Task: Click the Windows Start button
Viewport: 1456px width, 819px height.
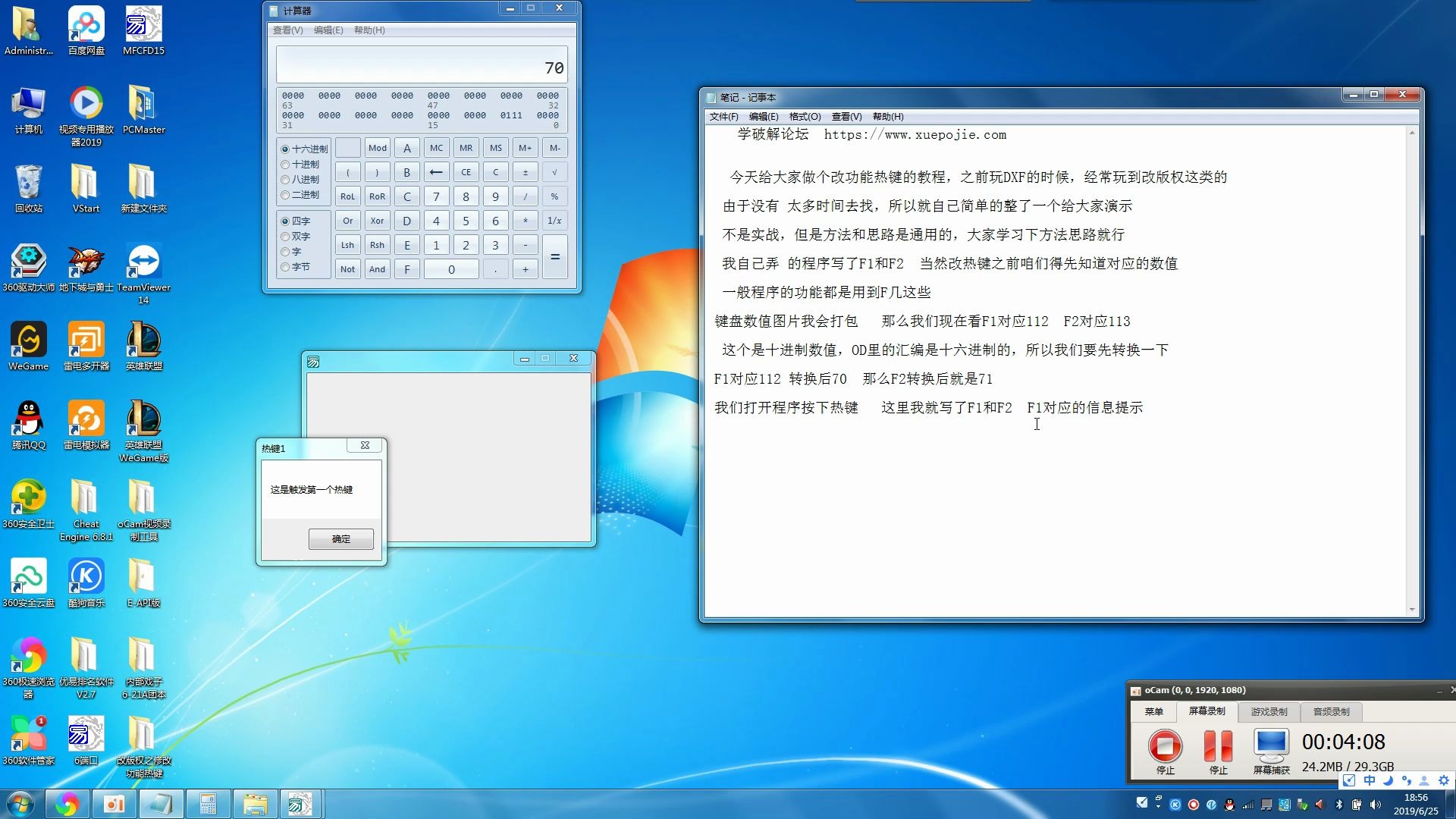Action: (20, 804)
